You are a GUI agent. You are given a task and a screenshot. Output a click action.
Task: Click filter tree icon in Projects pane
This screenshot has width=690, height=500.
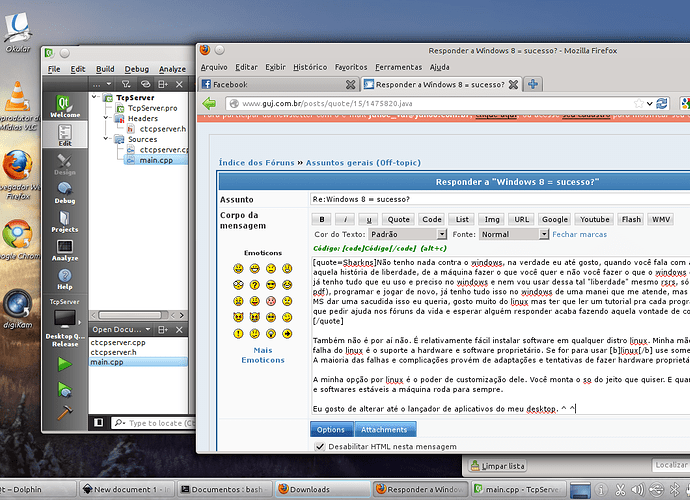(126, 84)
